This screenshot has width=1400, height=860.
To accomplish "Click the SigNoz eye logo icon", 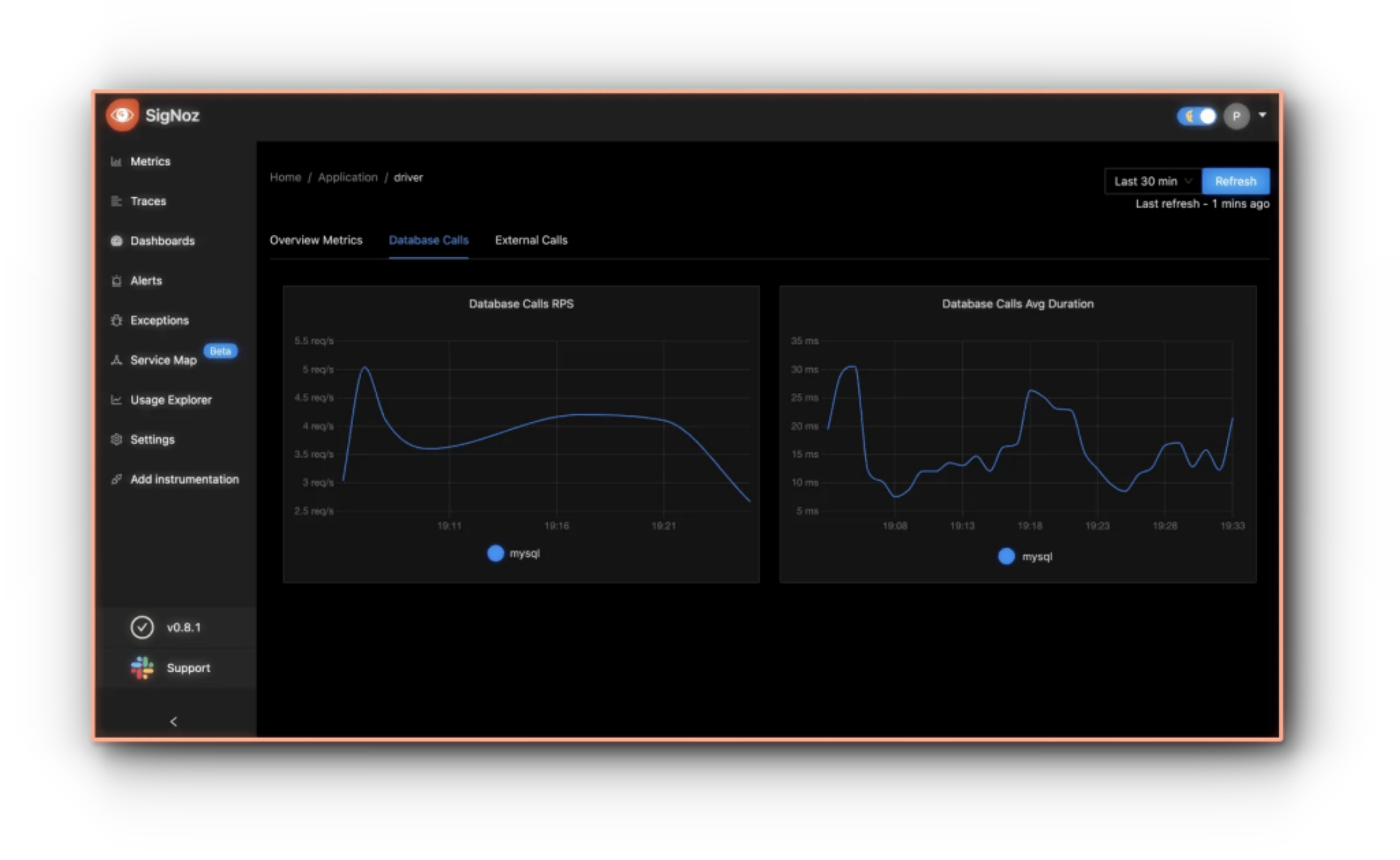I will (x=122, y=115).
